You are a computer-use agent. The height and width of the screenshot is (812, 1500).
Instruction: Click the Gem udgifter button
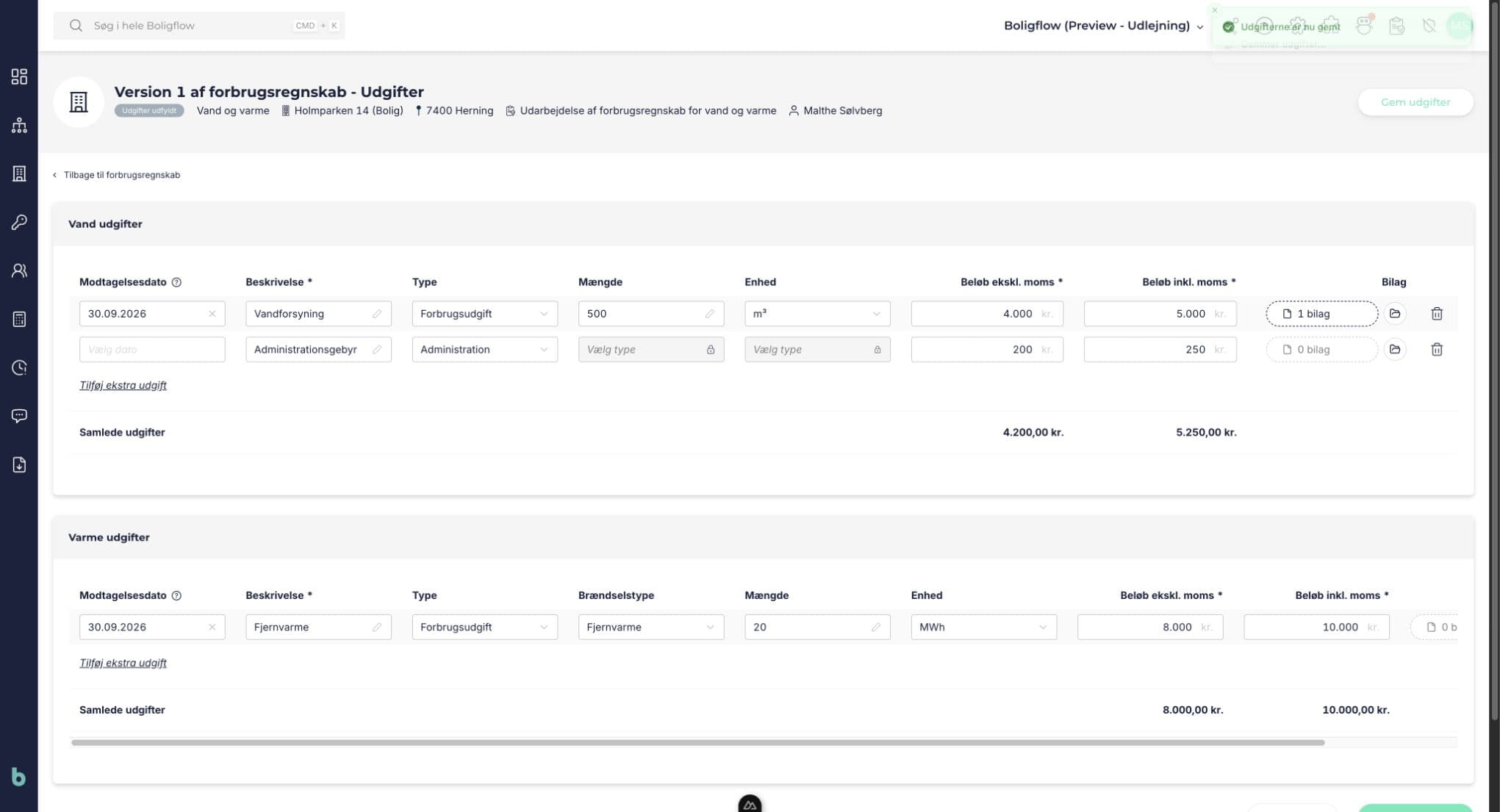[x=1415, y=102]
